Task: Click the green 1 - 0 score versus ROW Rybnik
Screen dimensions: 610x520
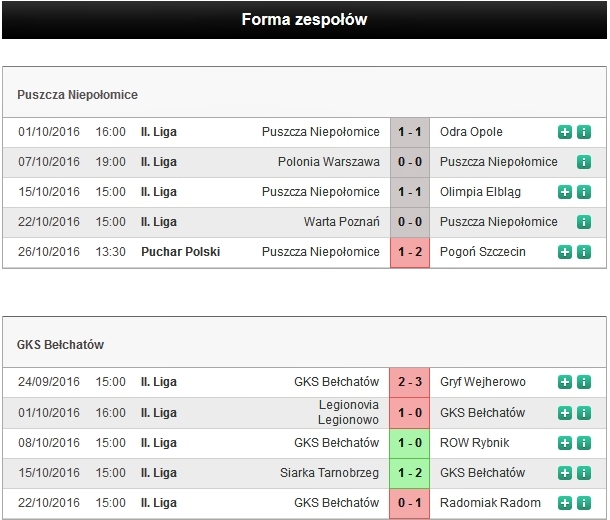Action: 410,443
